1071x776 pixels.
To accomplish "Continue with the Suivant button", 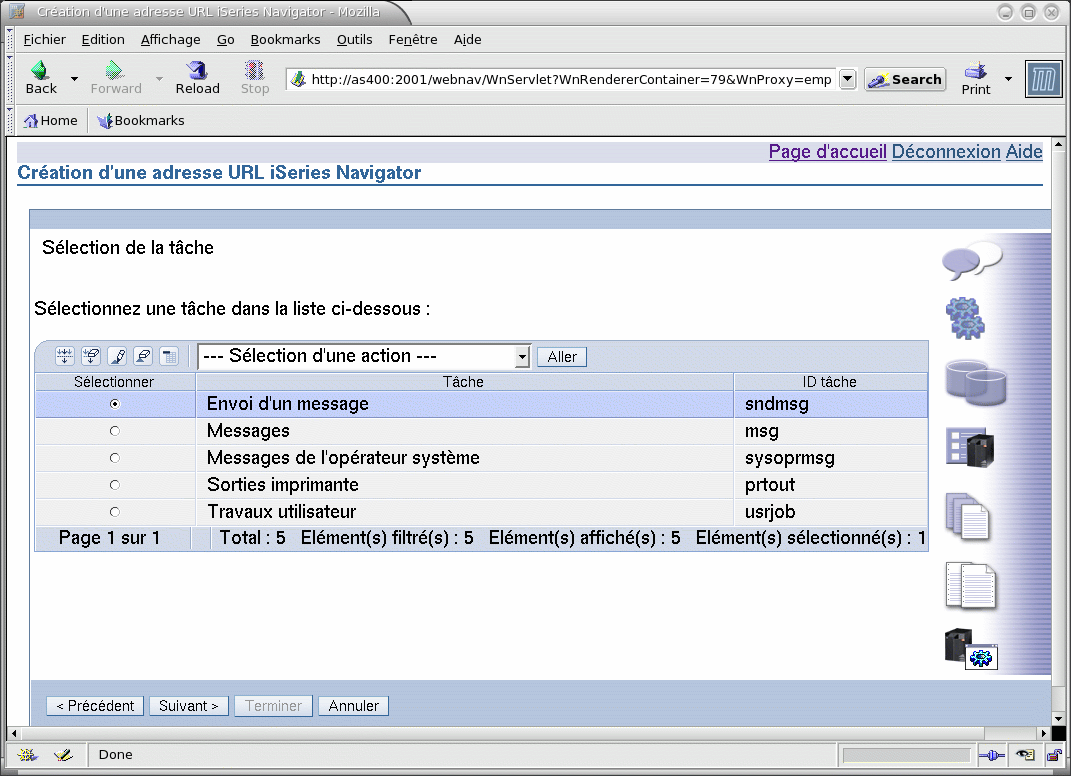I will (189, 706).
